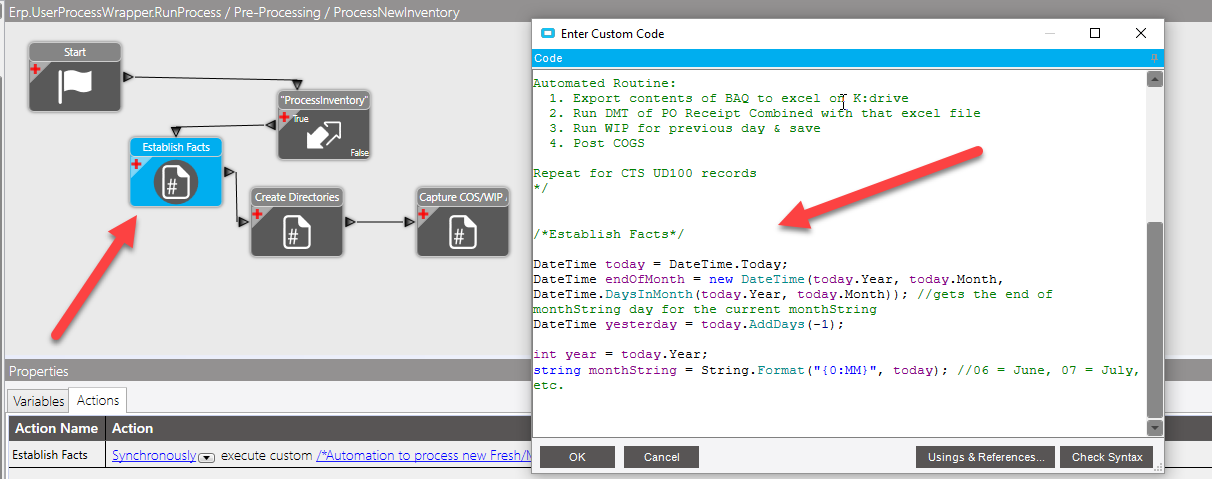
Task: Click the '/*Establish Facts*/' comment line
Action: point(609,234)
